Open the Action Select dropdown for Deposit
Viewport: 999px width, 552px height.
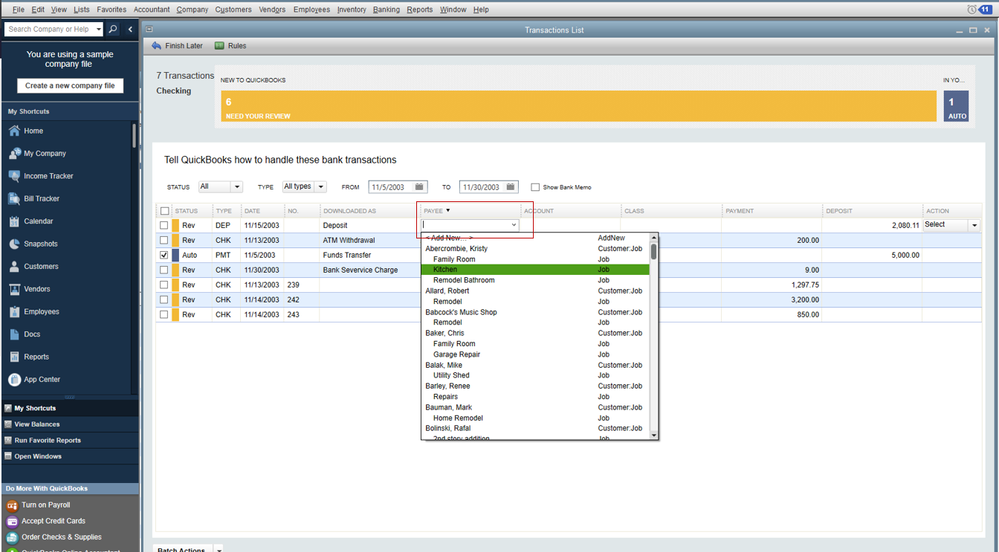tap(974, 226)
